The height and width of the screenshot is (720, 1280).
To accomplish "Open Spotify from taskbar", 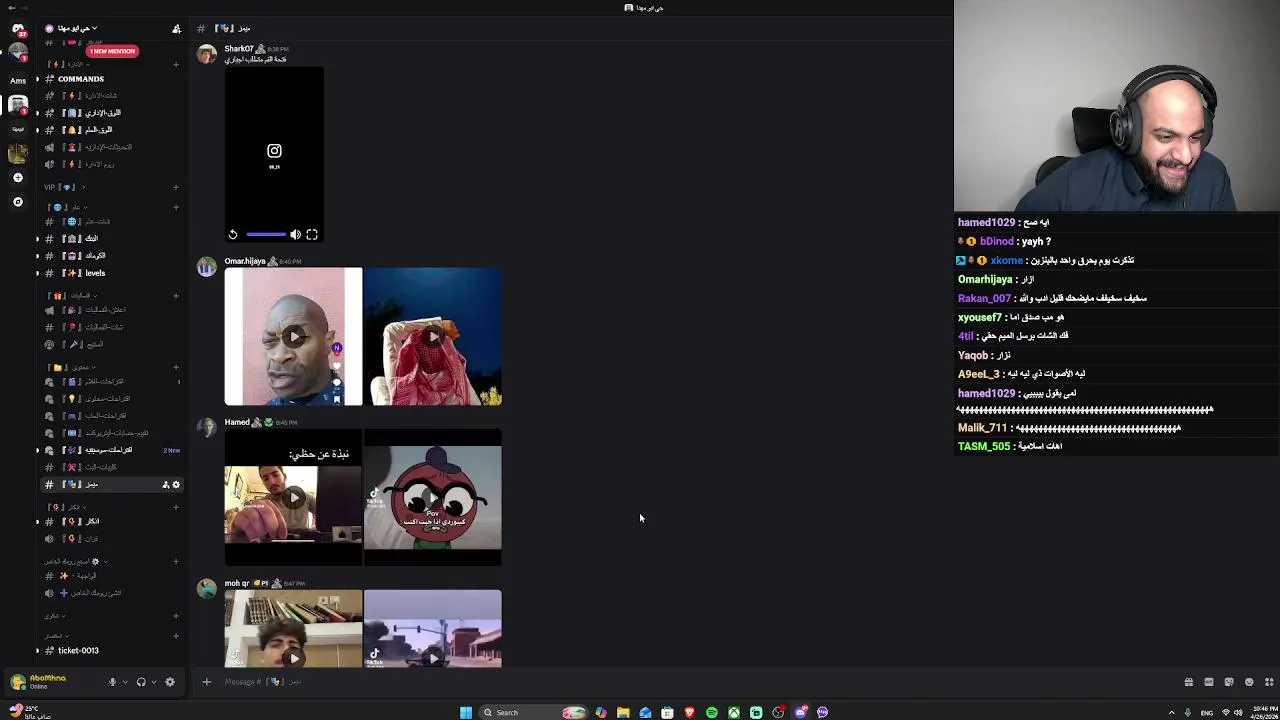I will pos(711,712).
